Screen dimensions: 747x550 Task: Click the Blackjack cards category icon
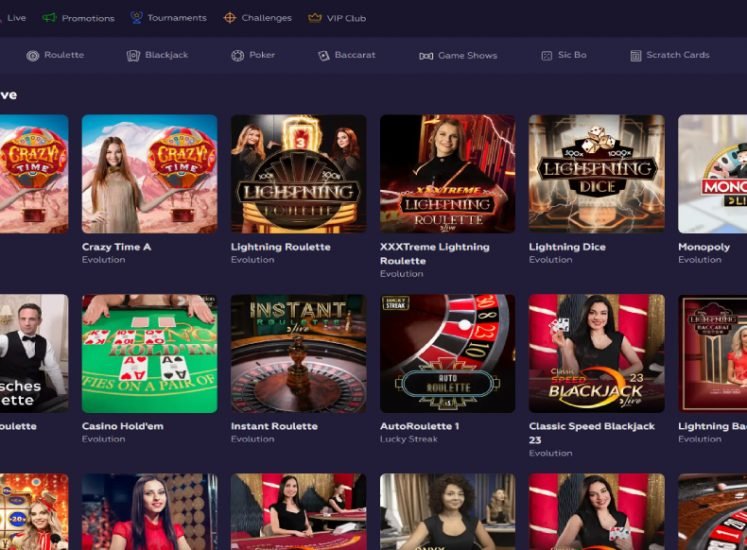point(133,56)
